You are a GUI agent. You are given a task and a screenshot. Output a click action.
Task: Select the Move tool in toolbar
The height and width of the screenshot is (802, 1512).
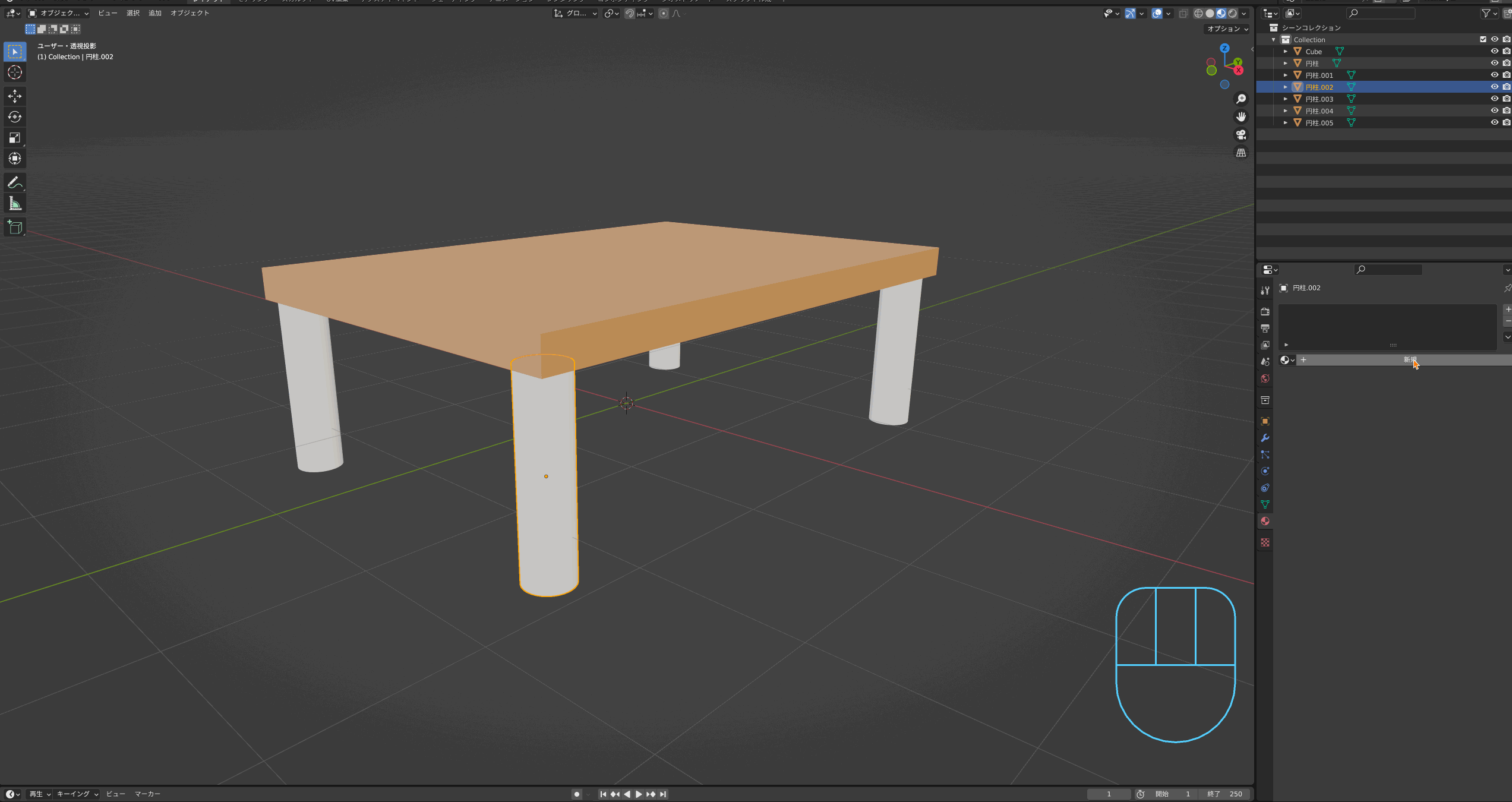15,96
